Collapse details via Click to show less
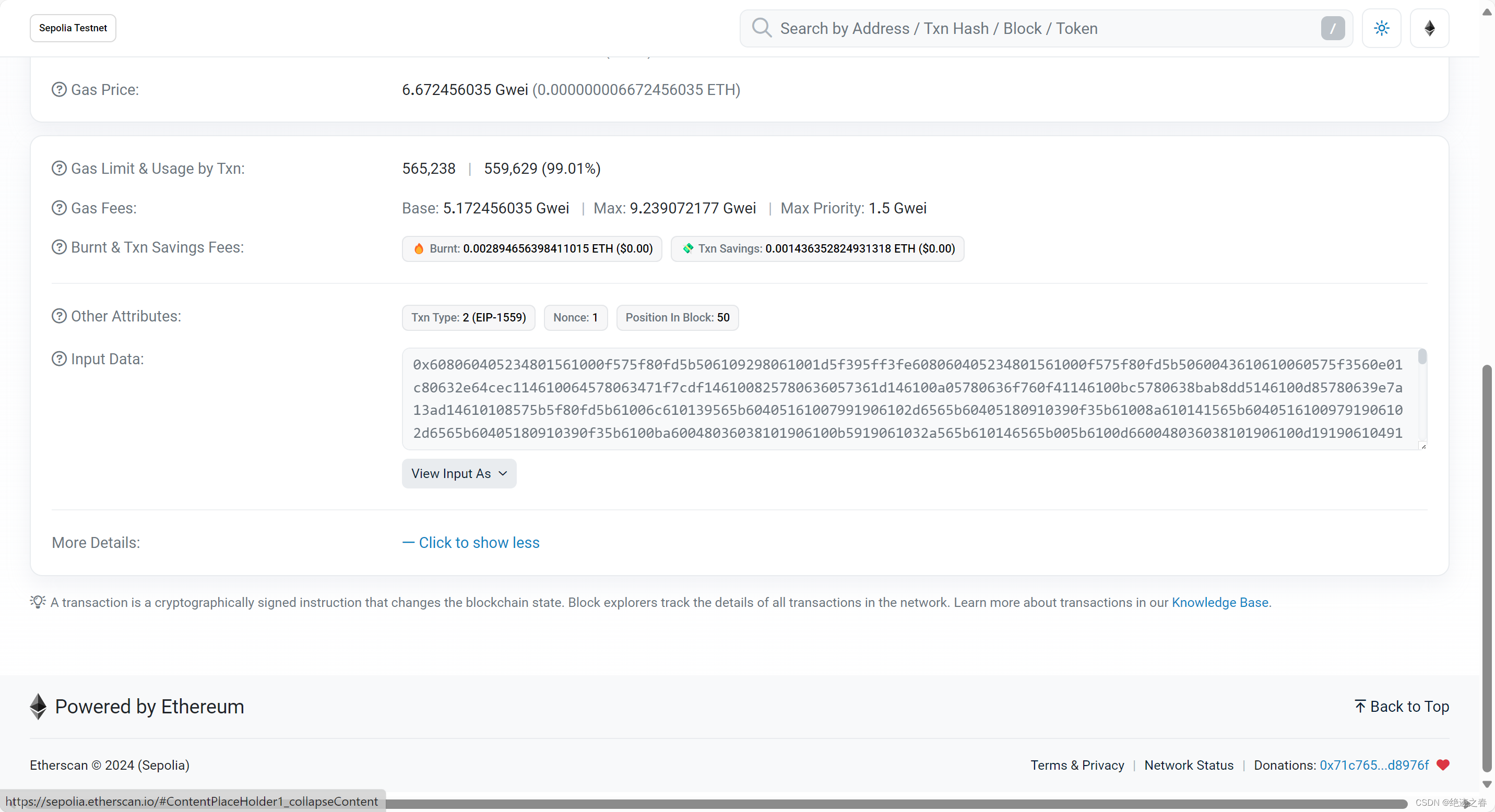The width and height of the screenshot is (1495, 812). (471, 542)
